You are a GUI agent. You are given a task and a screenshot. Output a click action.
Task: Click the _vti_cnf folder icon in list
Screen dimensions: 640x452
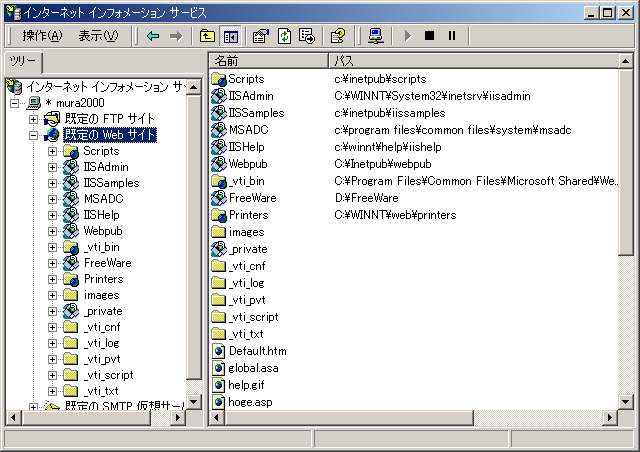pos(219,266)
